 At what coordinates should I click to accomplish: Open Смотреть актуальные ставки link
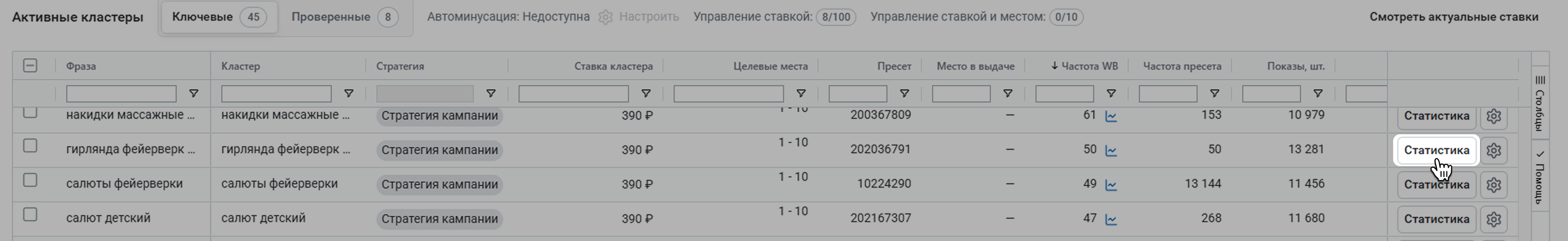1453,17
